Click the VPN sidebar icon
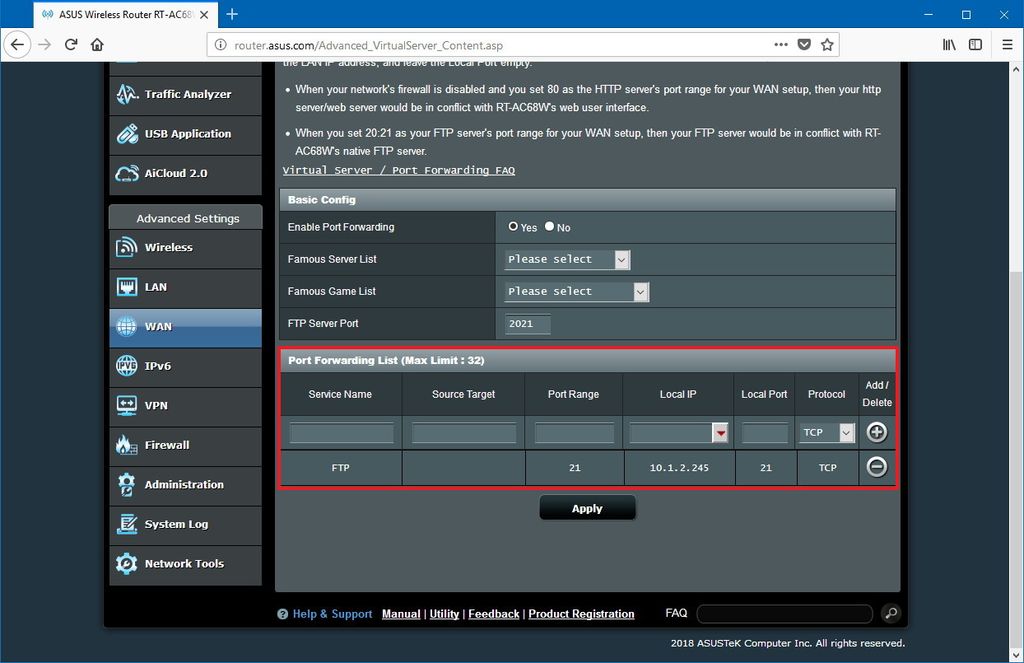The height and width of the screenshot is (663, 1024). coord(127,406)
